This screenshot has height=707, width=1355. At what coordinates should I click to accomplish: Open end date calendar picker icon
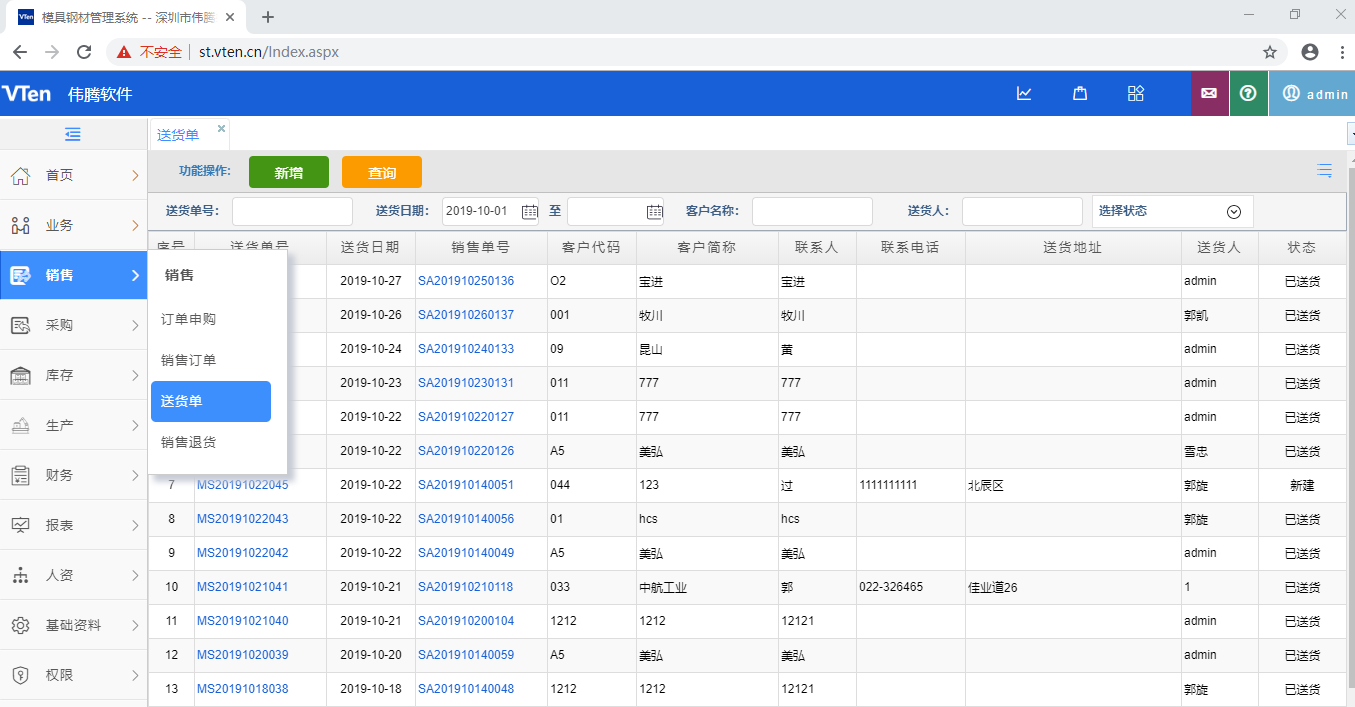[654, 211]
